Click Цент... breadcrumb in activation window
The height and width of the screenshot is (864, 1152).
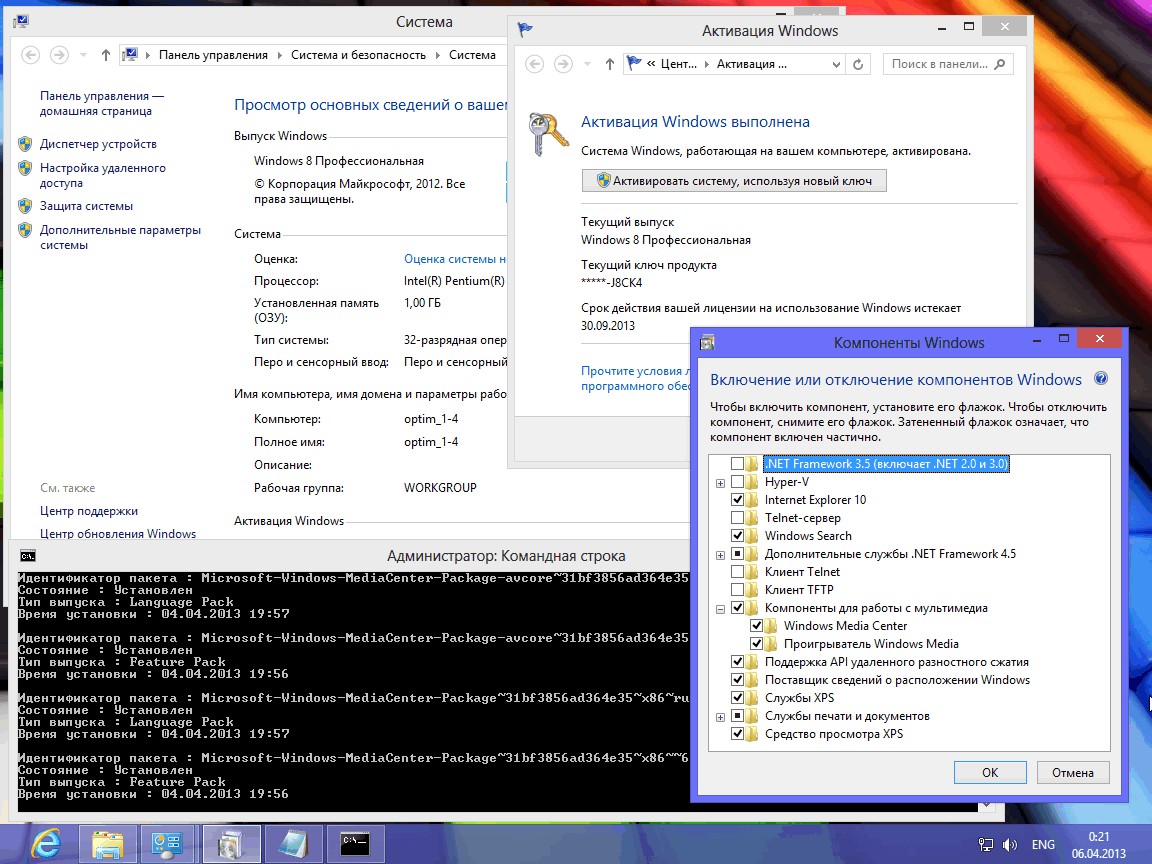(x=678, y=64)
